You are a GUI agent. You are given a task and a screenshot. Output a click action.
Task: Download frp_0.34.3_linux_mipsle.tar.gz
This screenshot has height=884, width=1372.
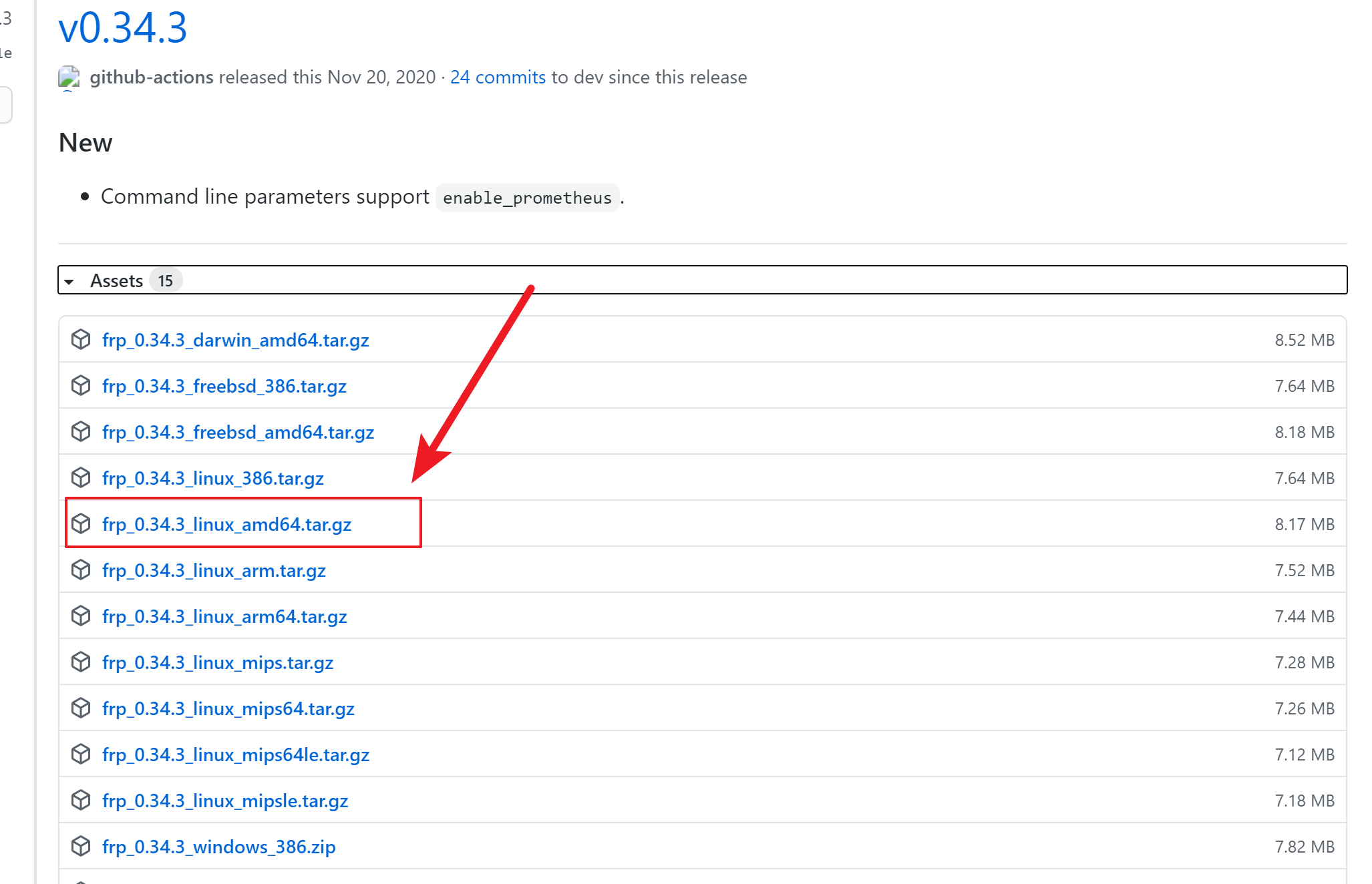225,801
